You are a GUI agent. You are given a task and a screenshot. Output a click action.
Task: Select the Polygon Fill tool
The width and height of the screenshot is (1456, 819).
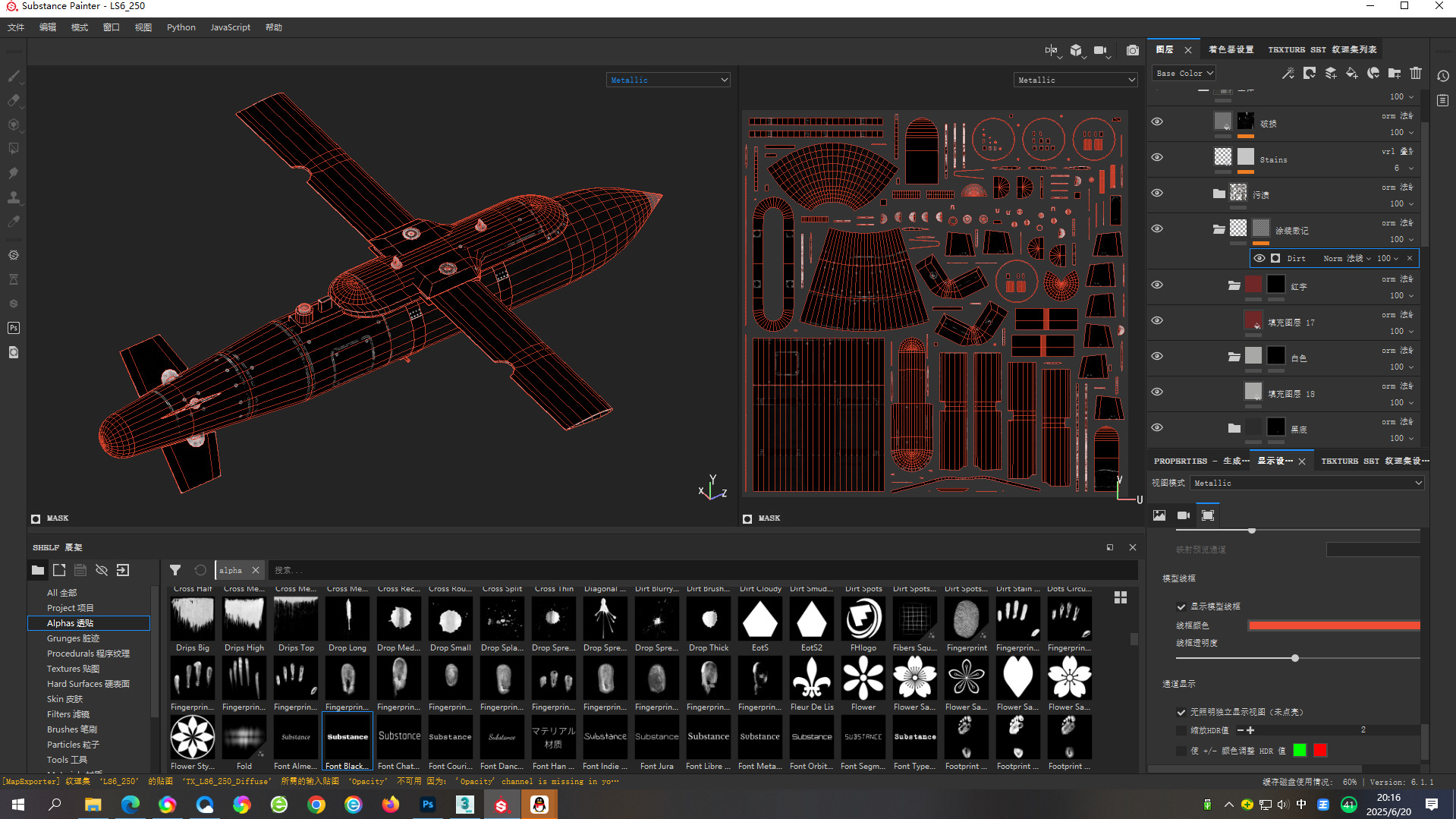point(14,149)
